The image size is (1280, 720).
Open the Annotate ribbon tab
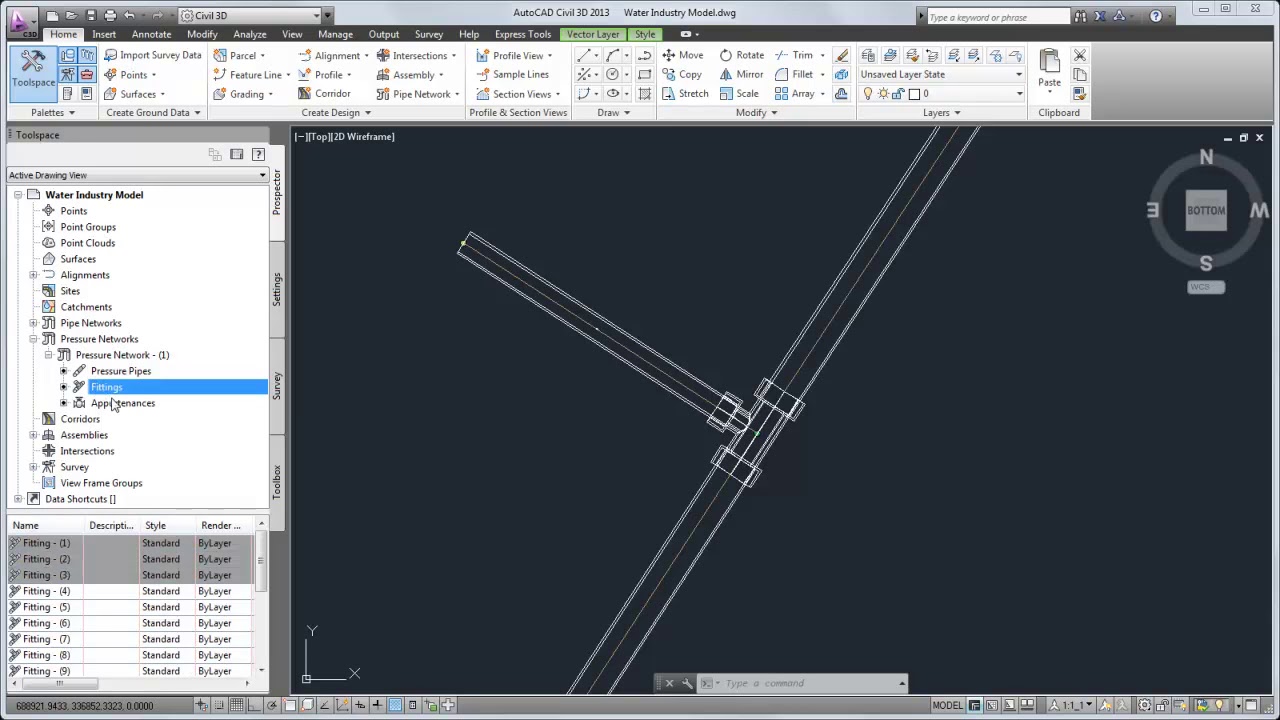pyautogui.click(x=151, y=34)
